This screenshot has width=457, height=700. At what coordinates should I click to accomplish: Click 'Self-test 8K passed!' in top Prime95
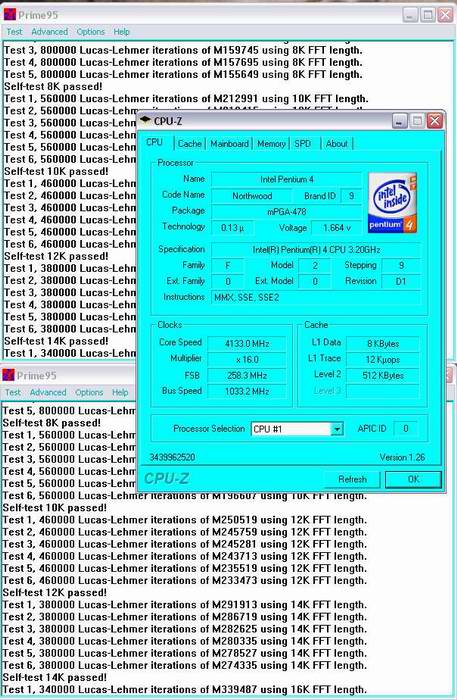point(53,87)
